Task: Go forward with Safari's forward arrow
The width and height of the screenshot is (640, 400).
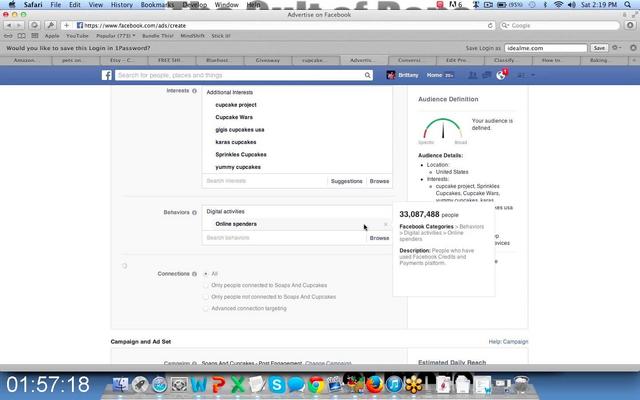Action: pyautogui.click(x=18, y=25)
